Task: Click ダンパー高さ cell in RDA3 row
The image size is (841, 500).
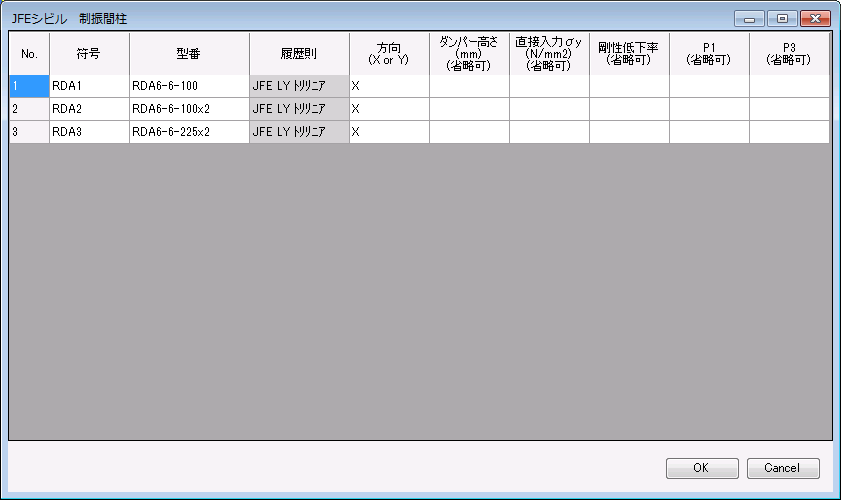Action: pos(469,132)
